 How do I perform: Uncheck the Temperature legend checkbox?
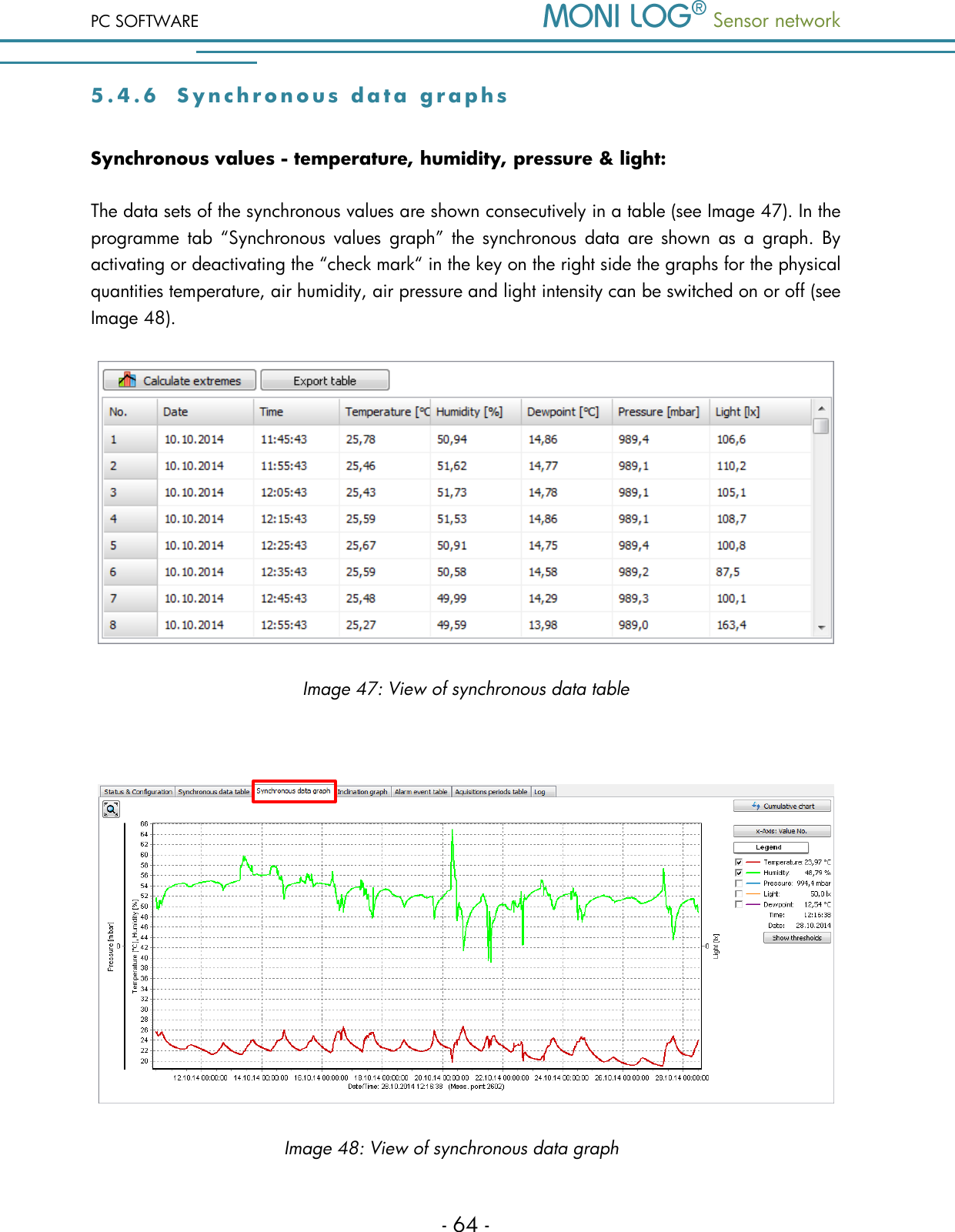[739, 863]
